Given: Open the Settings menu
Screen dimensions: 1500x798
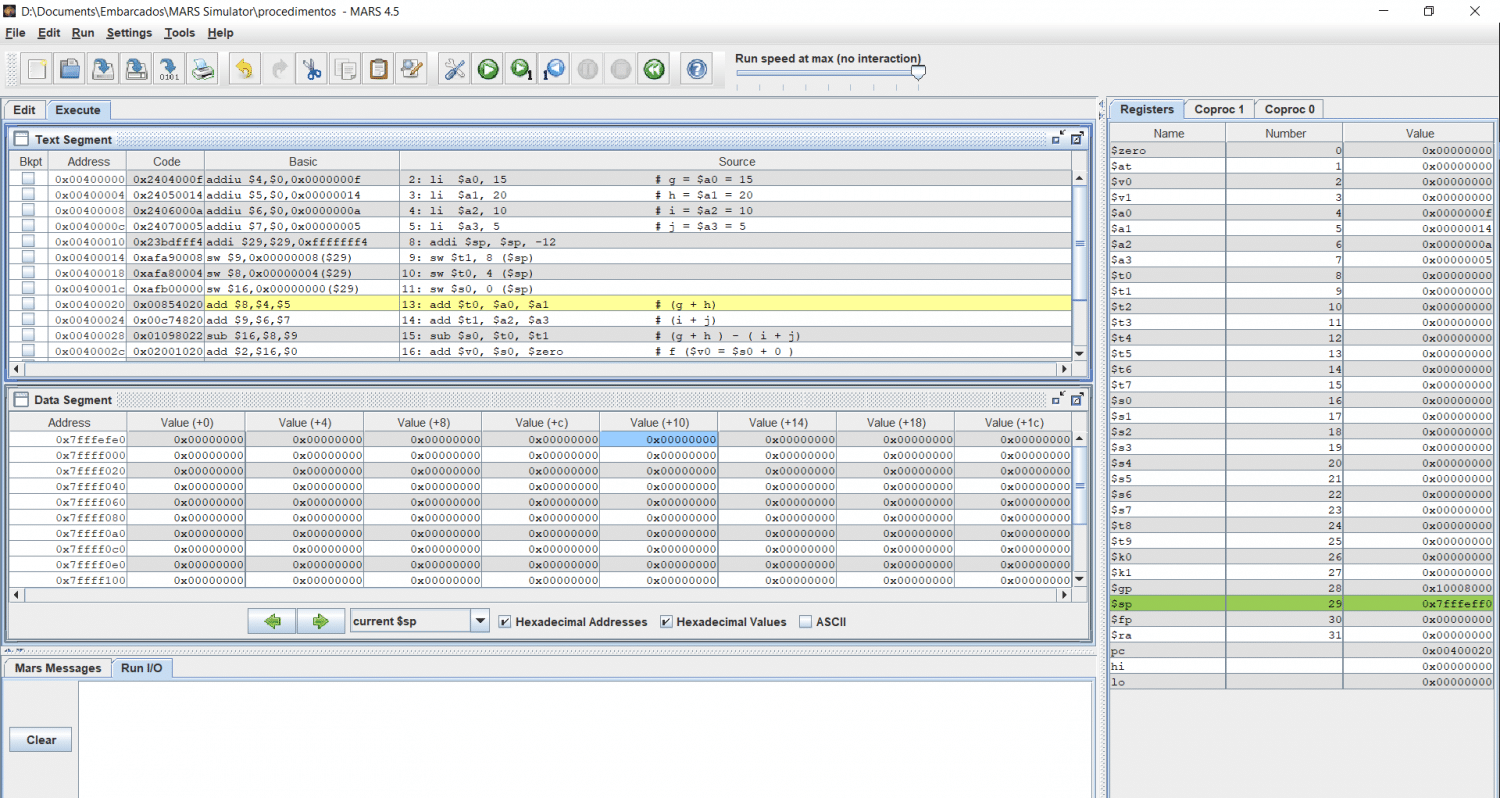Looking at the screenshot, I should point(129,33).
